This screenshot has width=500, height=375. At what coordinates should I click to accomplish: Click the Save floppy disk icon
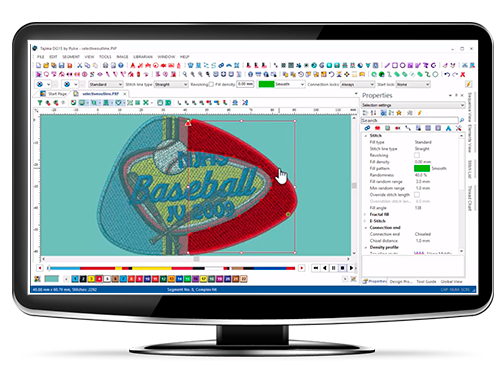tap(61, 65)
